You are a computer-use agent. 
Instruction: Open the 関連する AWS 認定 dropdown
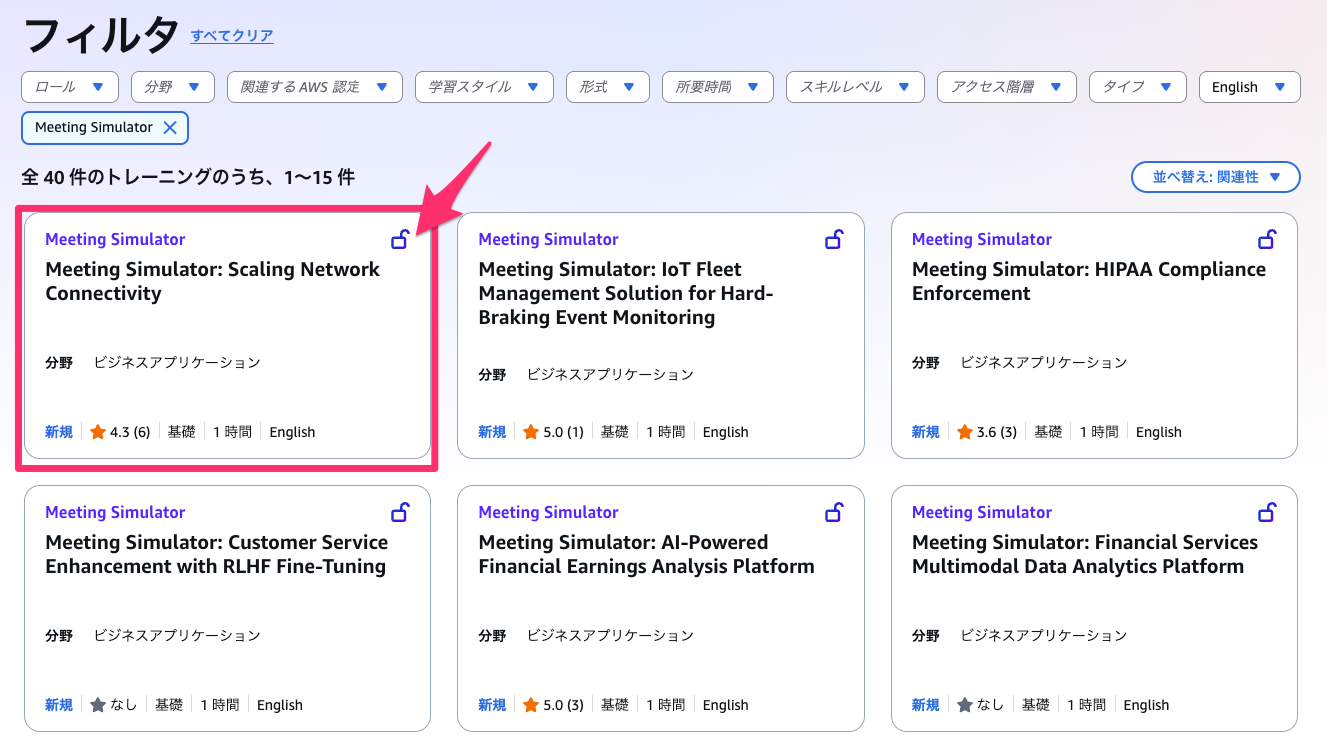(314, 87)
